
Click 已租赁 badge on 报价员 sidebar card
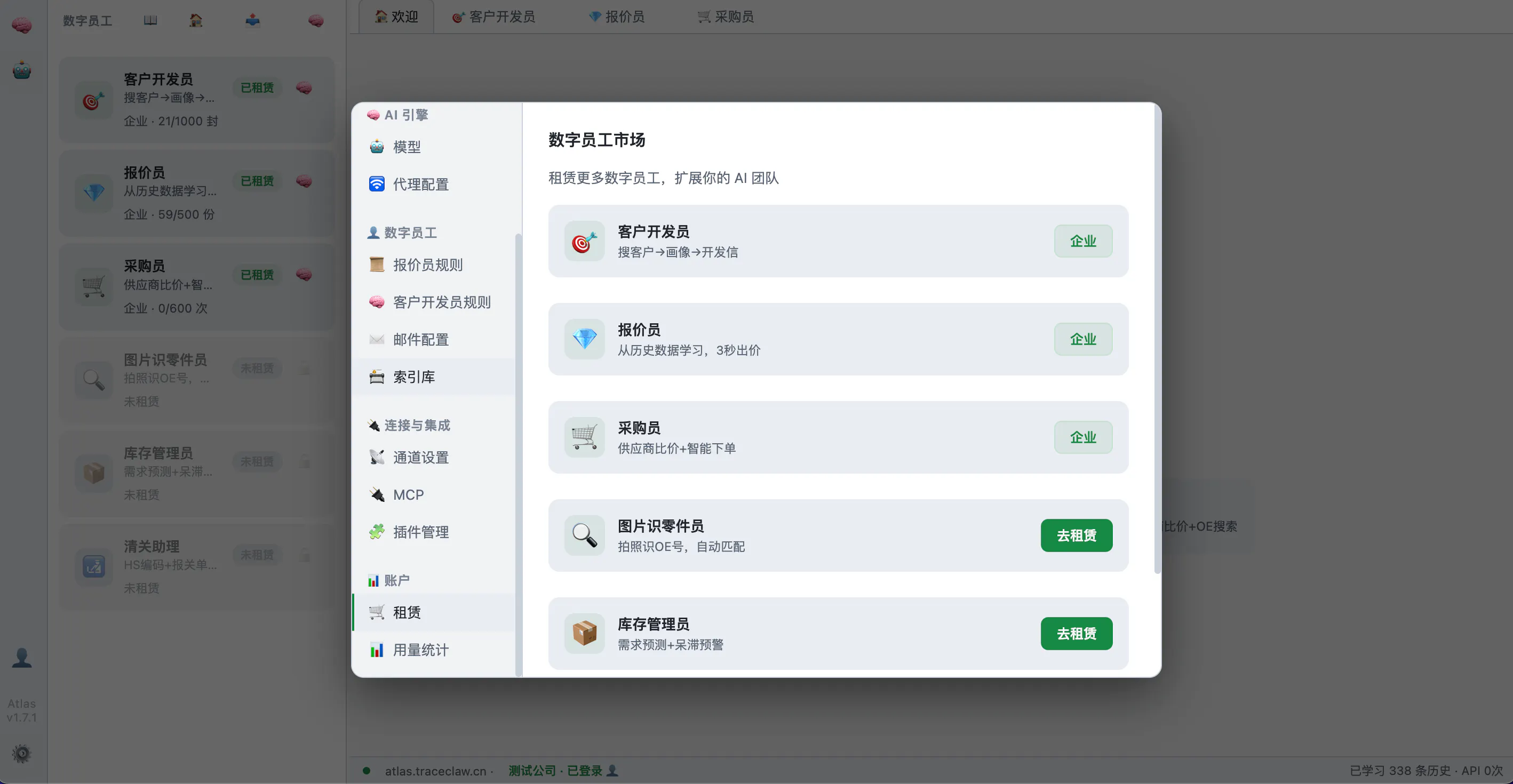pyautogui.click(x=257, y=181)
